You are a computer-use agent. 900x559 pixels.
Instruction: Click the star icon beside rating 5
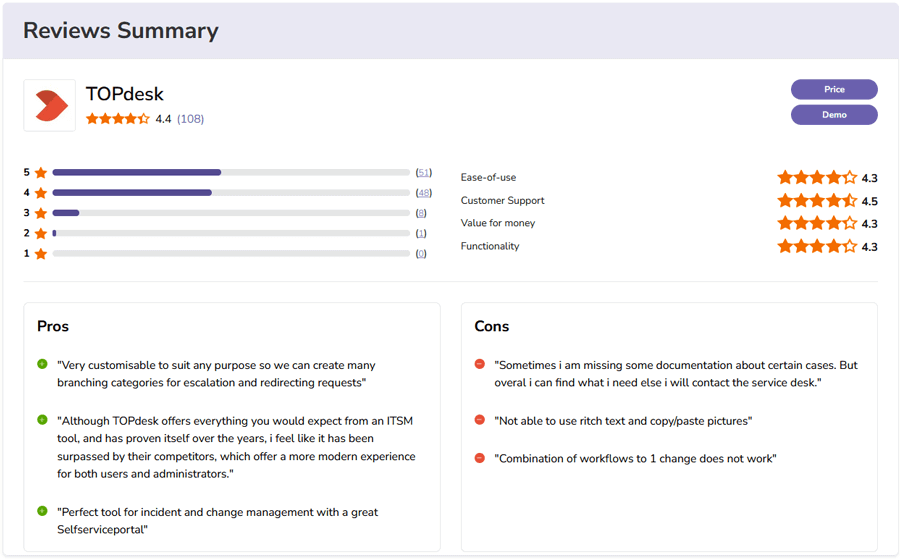pos(41,172)
